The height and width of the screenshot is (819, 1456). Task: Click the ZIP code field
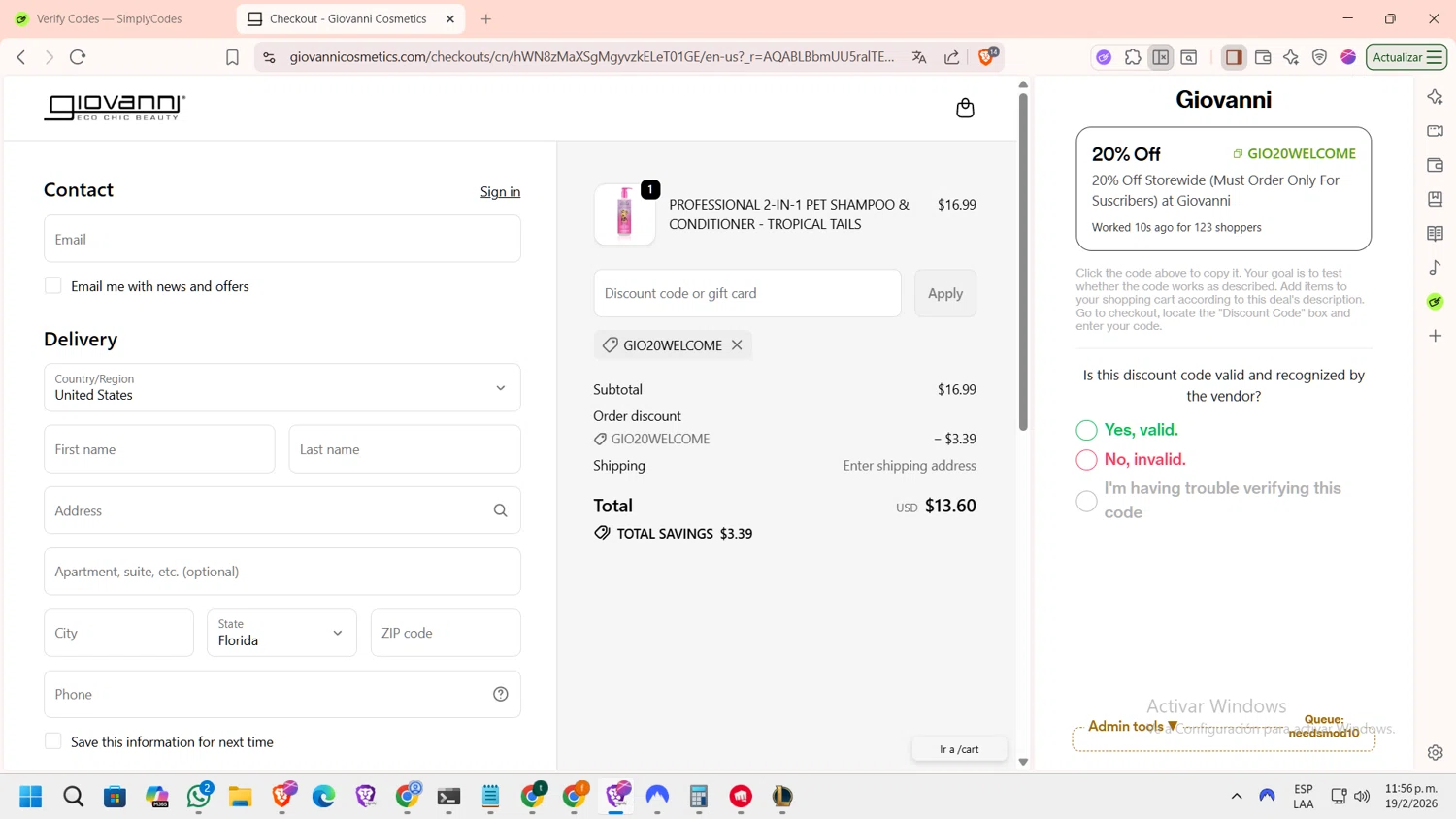(446, 633)
